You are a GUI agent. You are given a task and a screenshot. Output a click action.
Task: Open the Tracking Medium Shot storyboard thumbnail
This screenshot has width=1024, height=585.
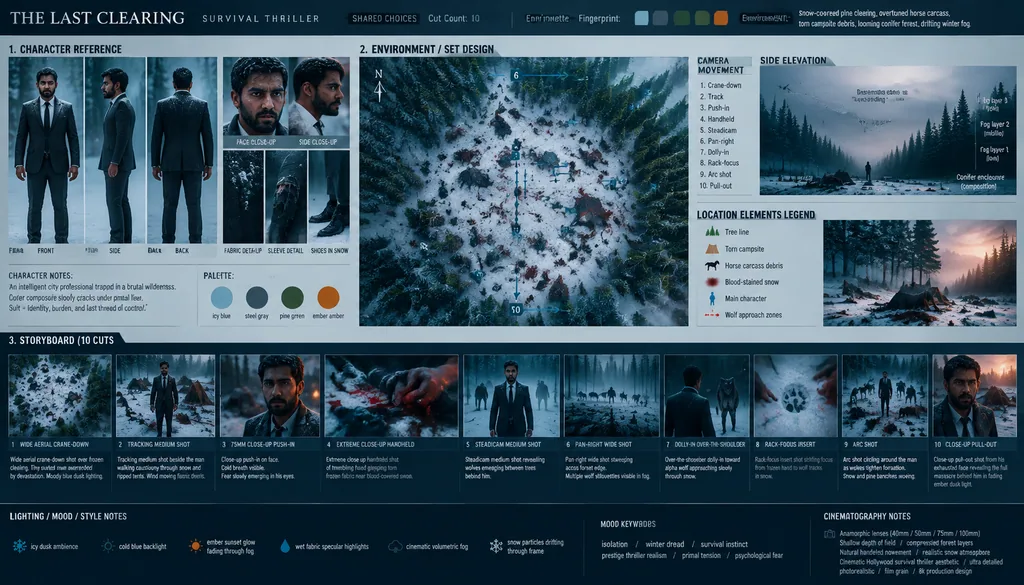point(165,396)
